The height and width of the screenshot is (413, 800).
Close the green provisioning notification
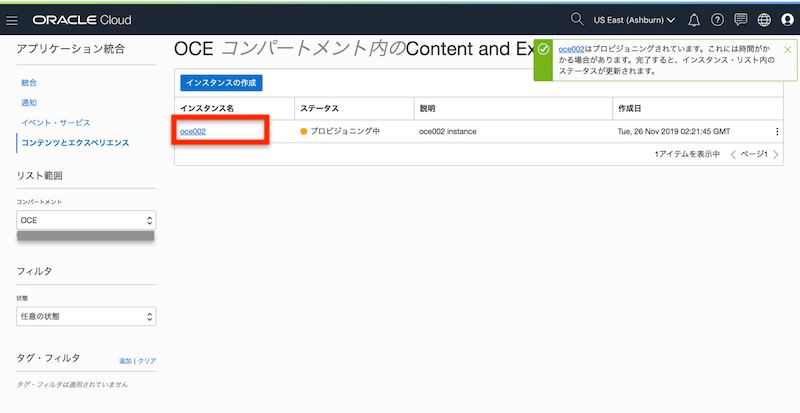[x=788, y=49]
